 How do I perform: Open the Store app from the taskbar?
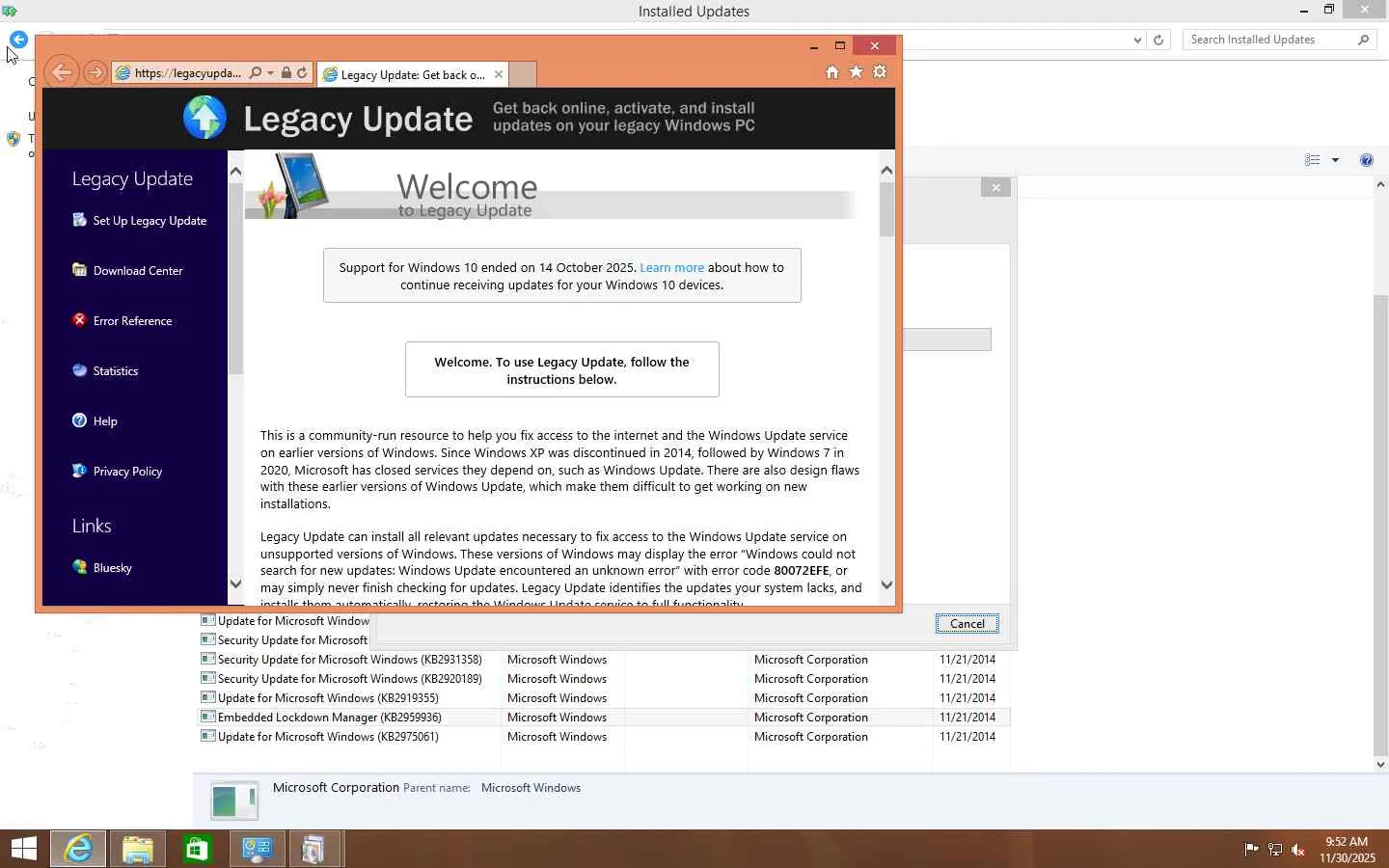pyautogui.click(x=197, y=849)
